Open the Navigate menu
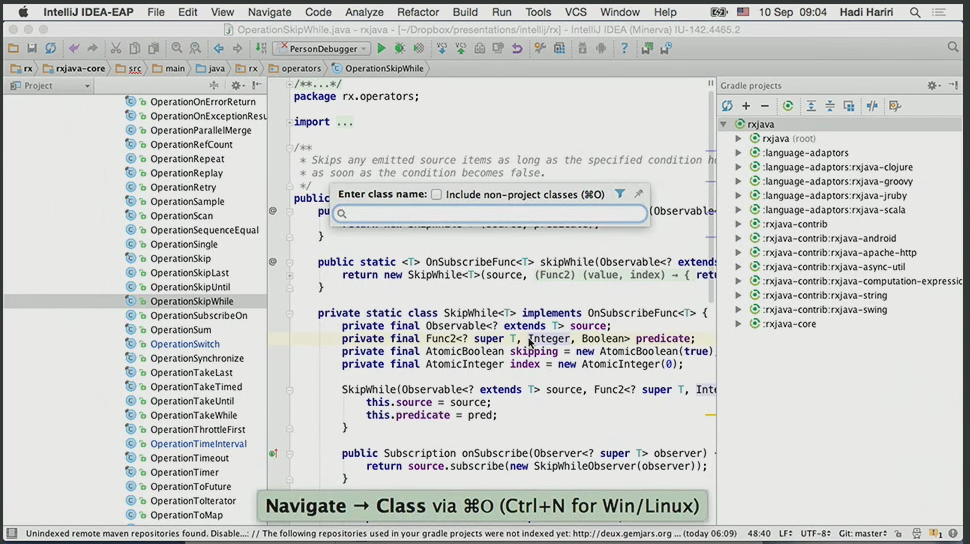The width and height of the screenshot is (970, 544). pos(269,12)
